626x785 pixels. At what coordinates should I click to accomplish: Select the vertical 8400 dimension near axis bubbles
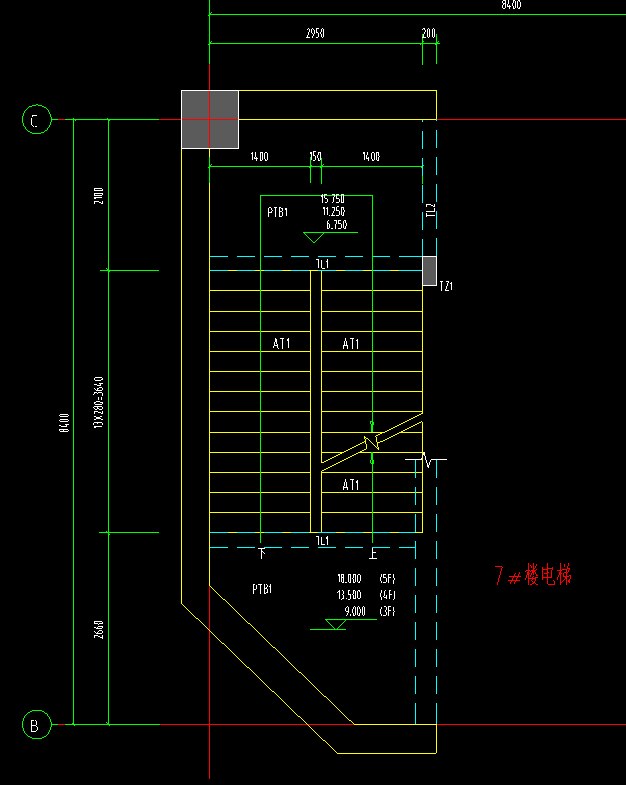point(64,423)
